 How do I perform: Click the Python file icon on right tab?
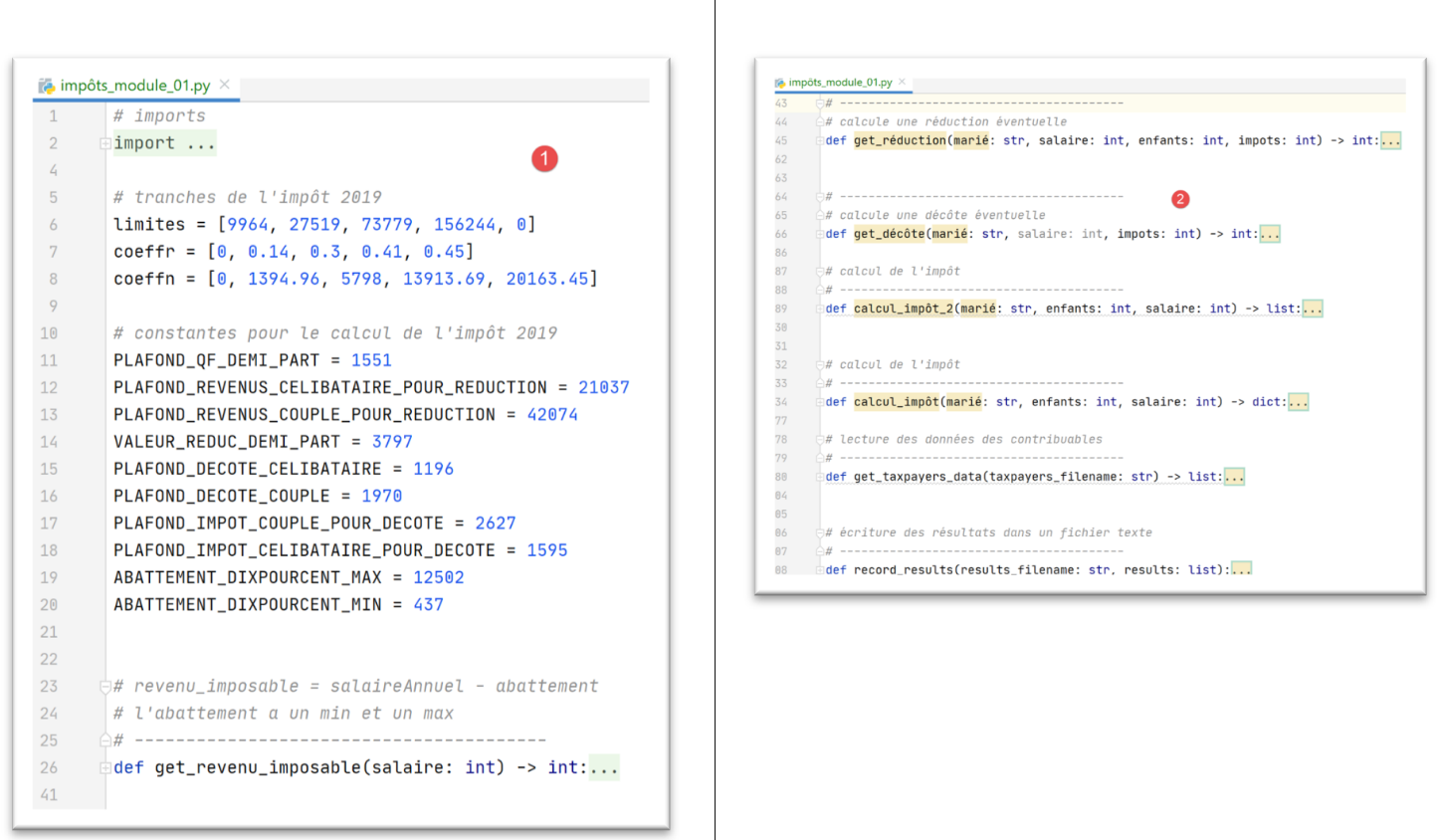[780, 83]
